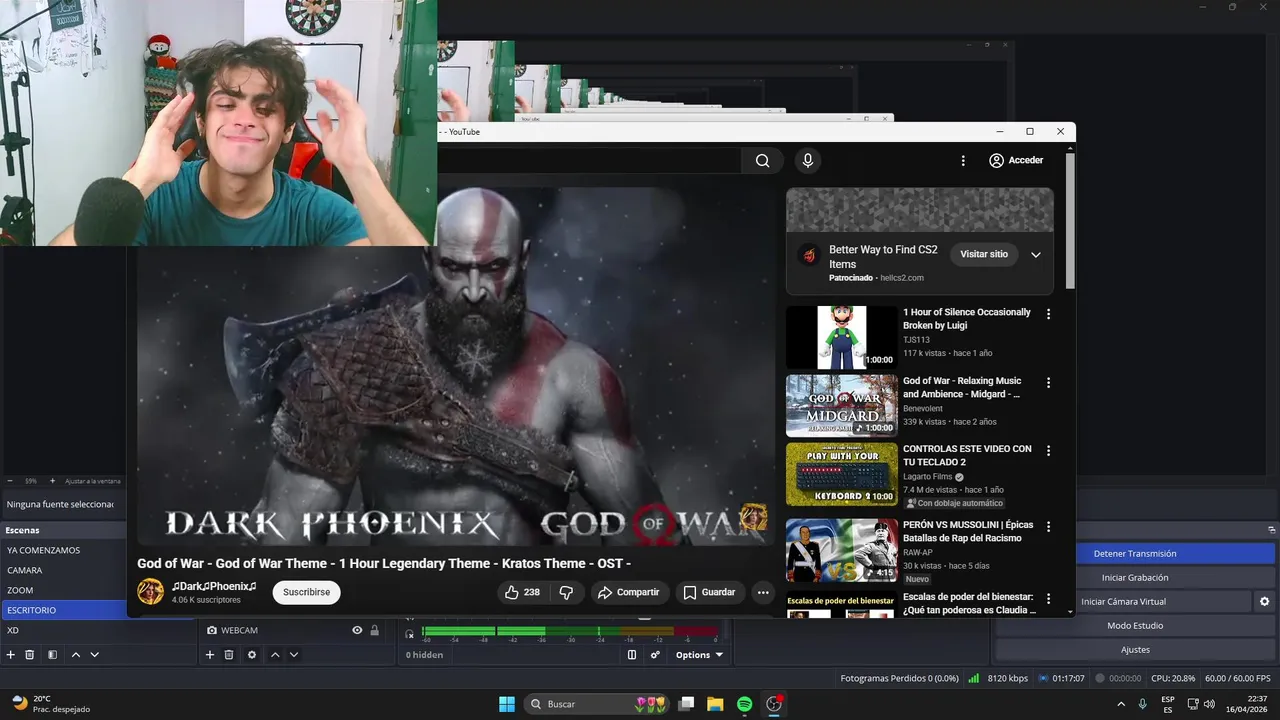Add a new scene in OBS Escenas panel
1280x720 pixels.
[x=11, y=655]
